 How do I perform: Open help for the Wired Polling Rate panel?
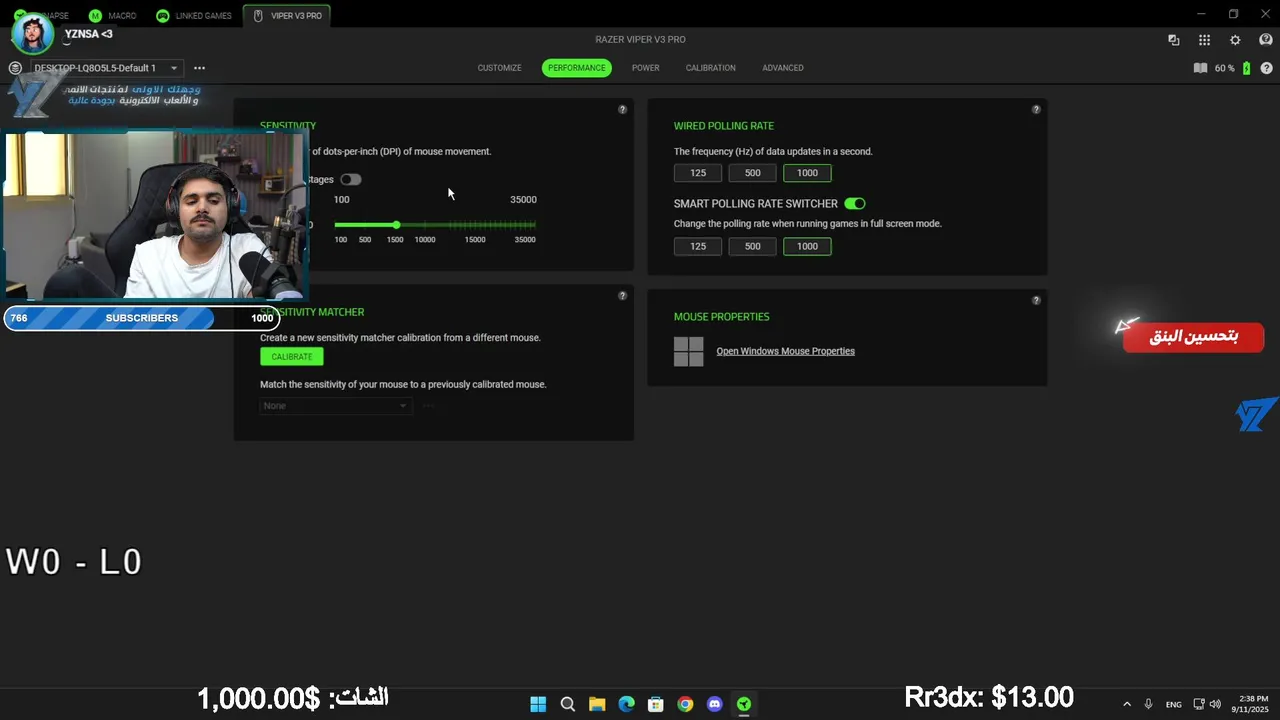click(1036, 109)
